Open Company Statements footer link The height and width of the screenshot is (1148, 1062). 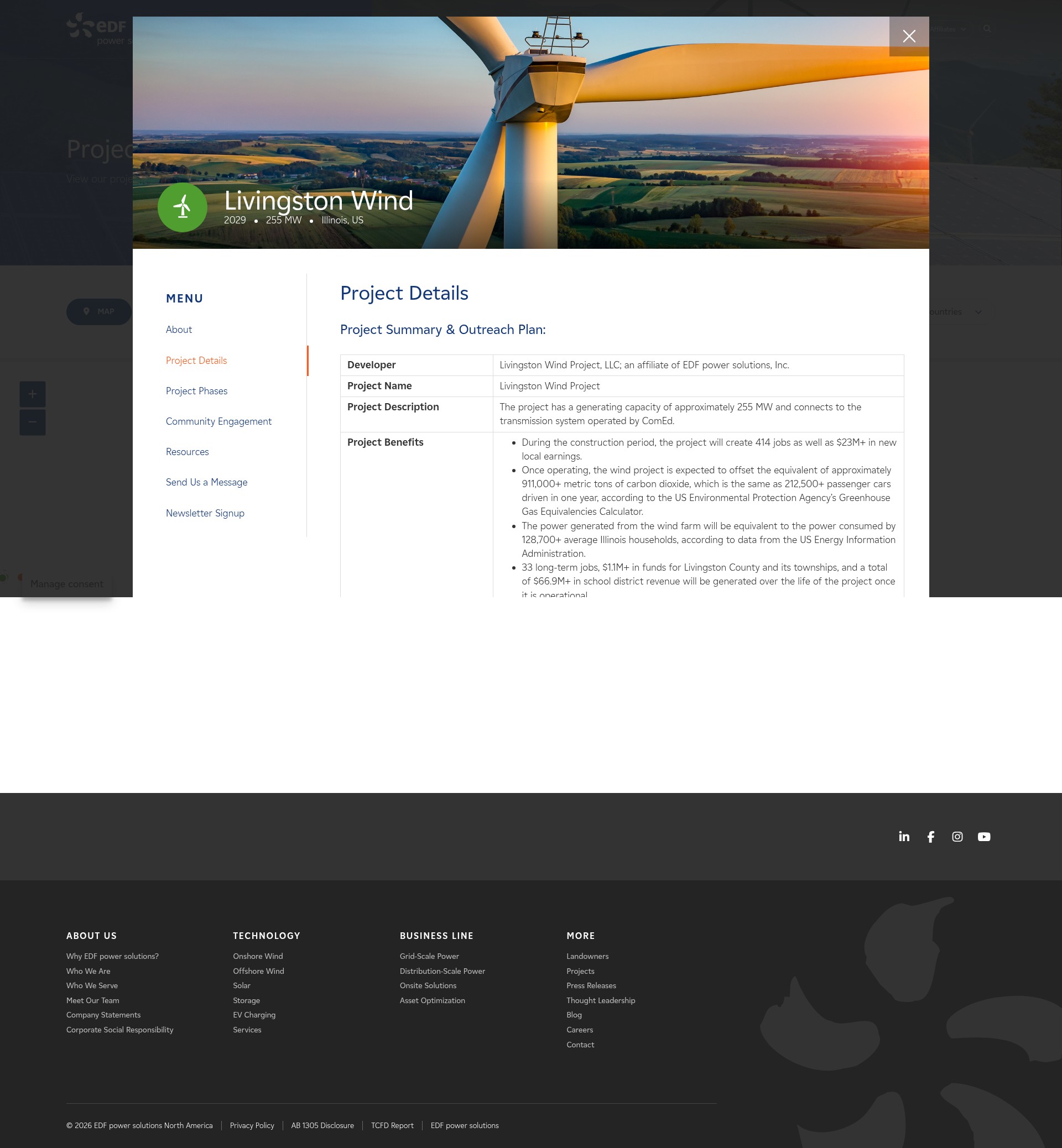103,1015
